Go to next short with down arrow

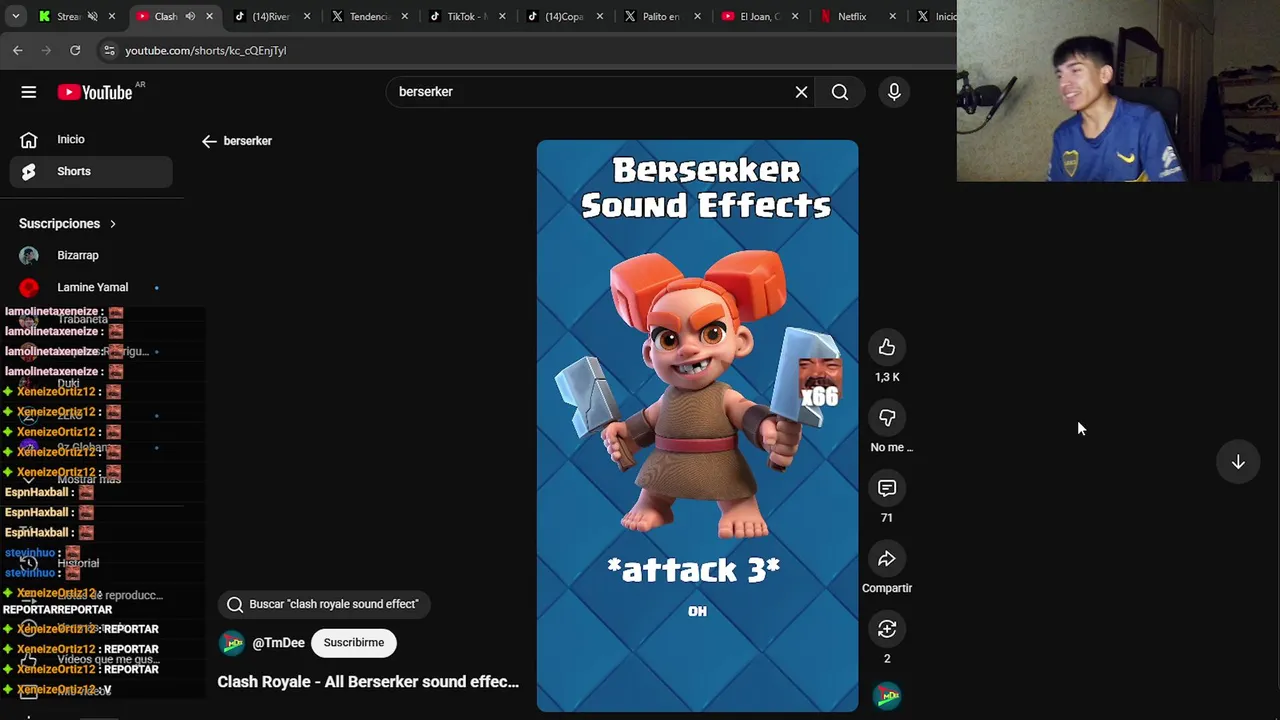(1238, 462)
